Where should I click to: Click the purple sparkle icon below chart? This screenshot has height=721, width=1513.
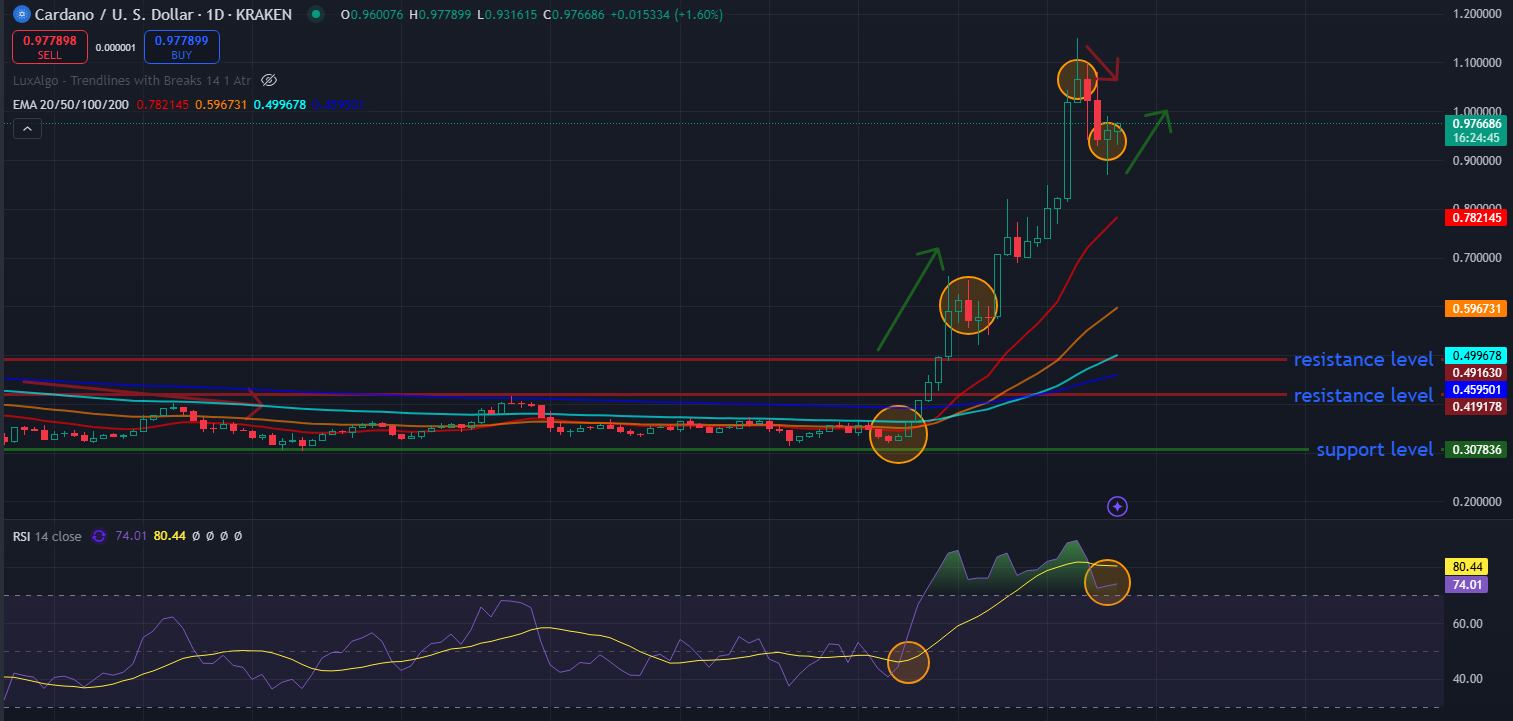[x=1118, y=507]
